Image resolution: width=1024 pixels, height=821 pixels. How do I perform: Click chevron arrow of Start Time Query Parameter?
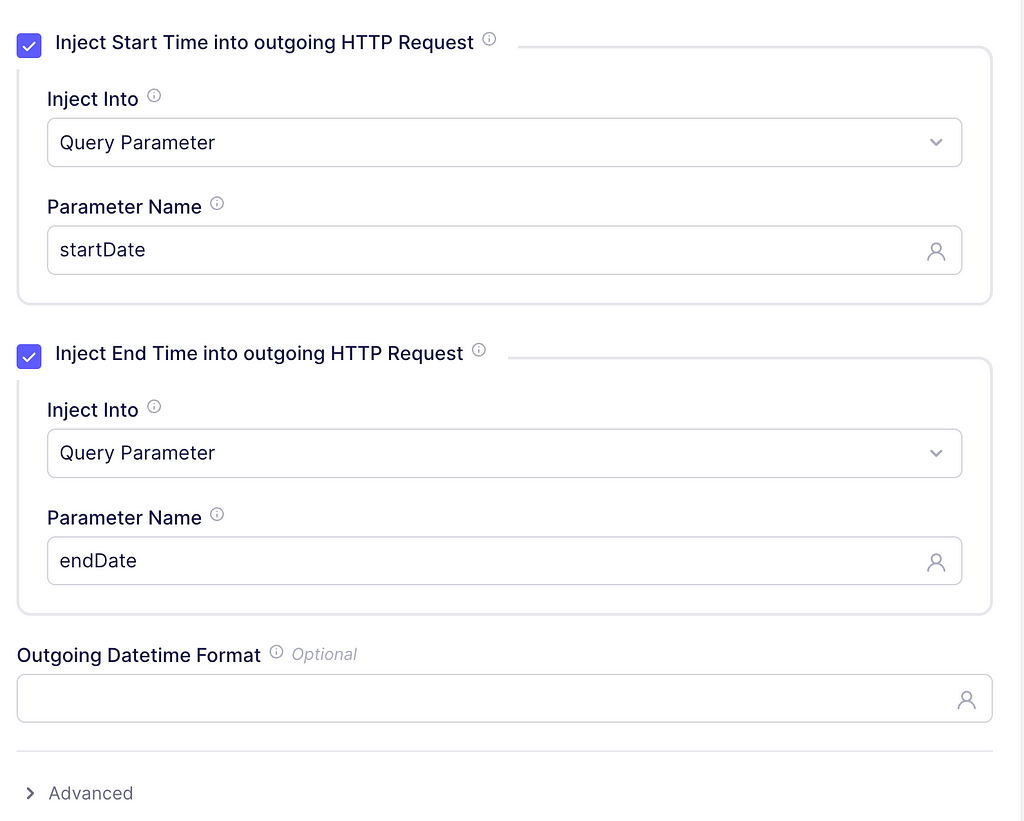pyautogui.click(x=936, y=142)
